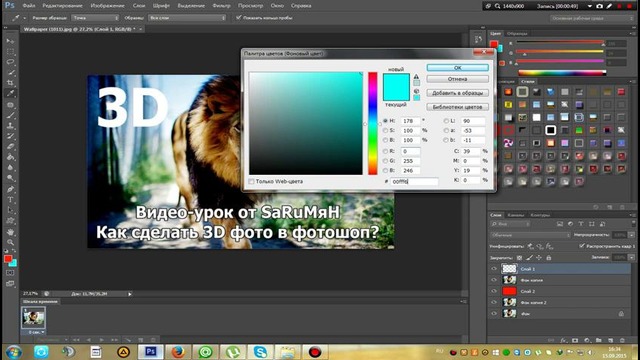The image size is (640, 360).
Task: Select the Healing Brush tool
Action: click(x=10, y=105)
